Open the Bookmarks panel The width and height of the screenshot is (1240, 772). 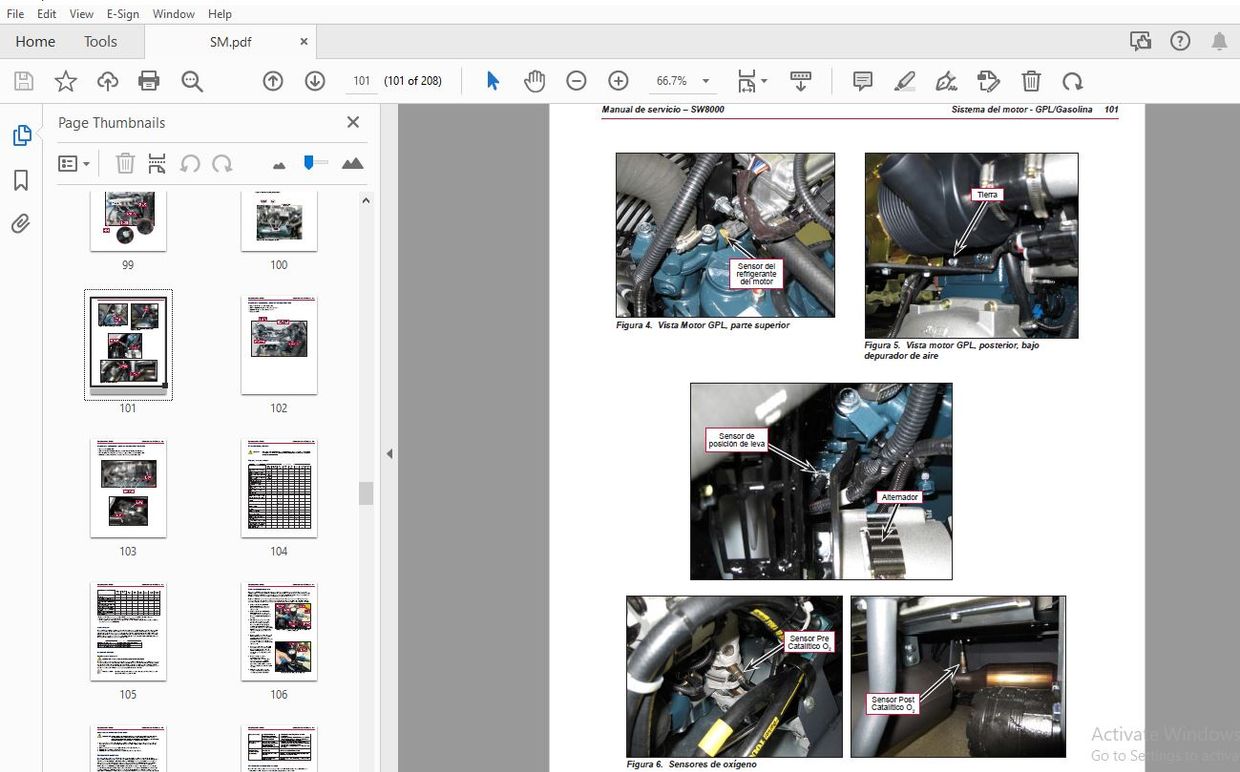click(21, 179)
